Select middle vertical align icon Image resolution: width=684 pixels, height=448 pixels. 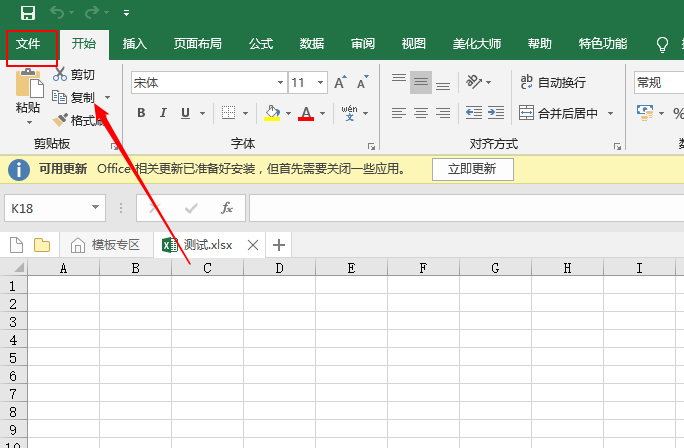(421, 82)
